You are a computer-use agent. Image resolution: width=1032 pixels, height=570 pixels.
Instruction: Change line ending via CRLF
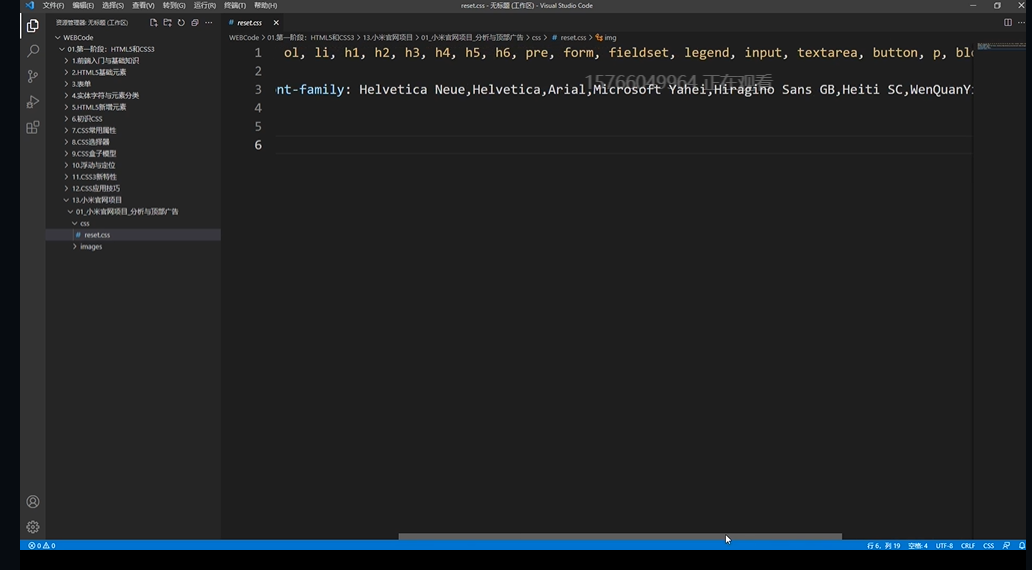tap(968, 546)
